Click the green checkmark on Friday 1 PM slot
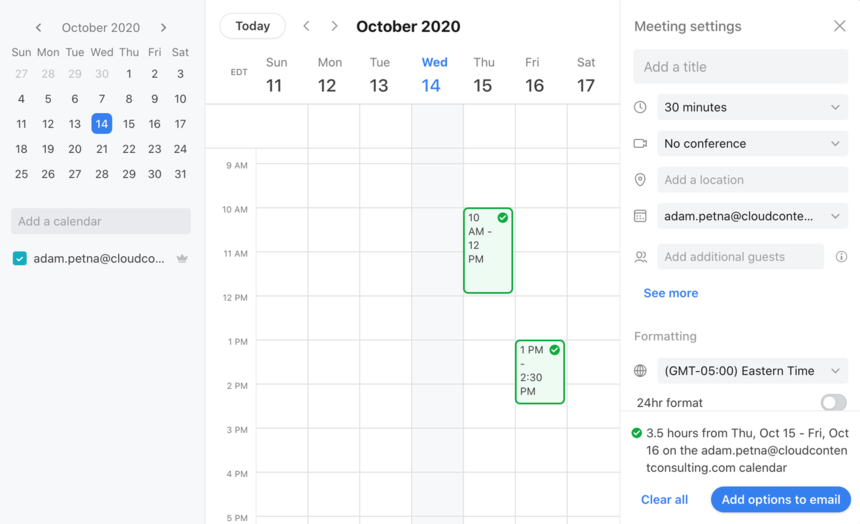This screenshot has height=524, width=860. (555, 350)
